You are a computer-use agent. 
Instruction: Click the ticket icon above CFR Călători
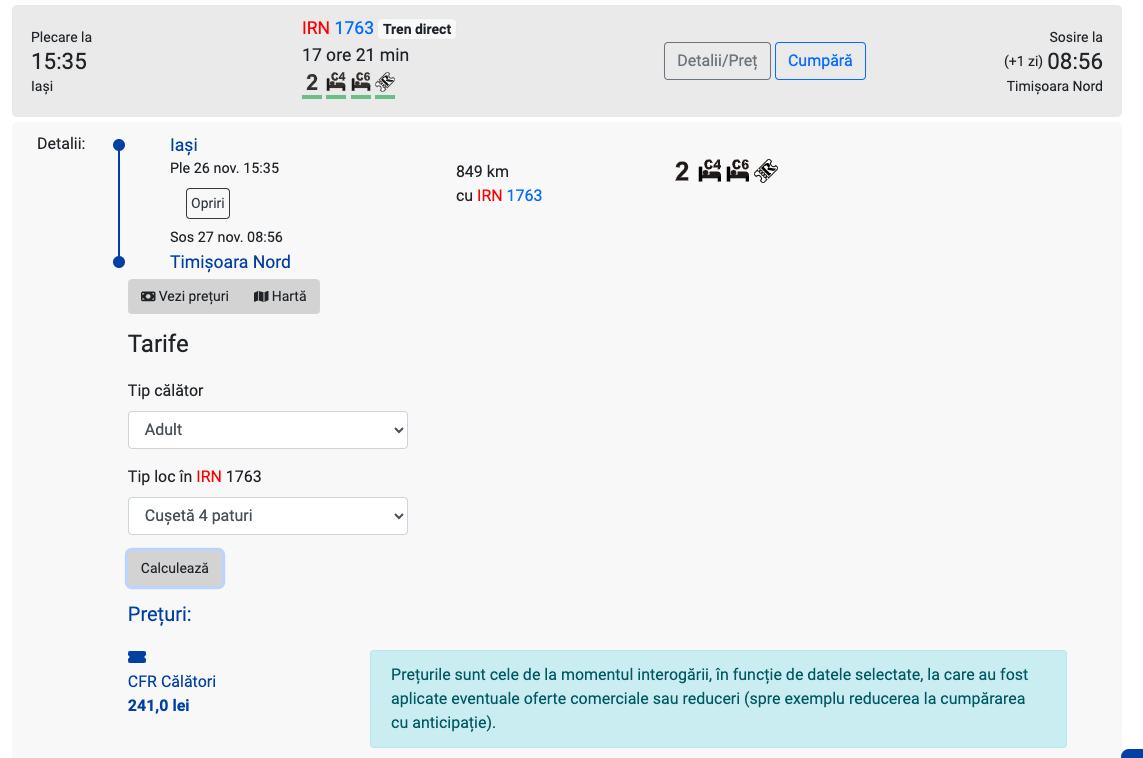pos(137,657)
